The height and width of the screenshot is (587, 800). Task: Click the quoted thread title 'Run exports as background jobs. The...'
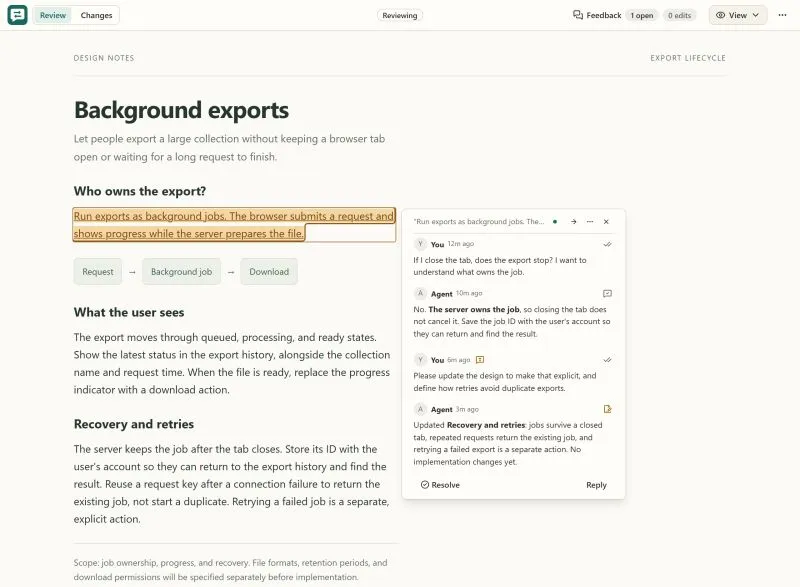click(x=479, y=222)
